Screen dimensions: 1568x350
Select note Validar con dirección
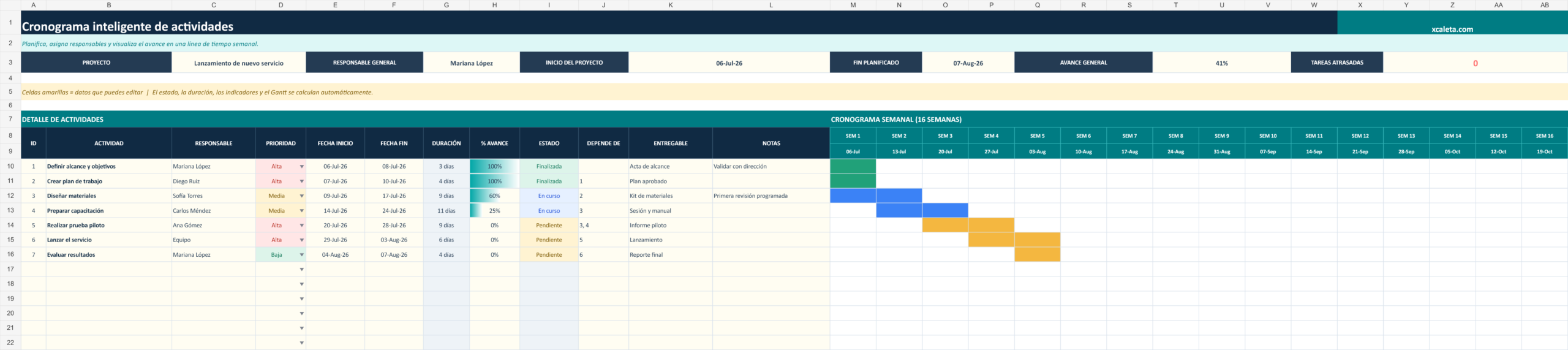771,166
